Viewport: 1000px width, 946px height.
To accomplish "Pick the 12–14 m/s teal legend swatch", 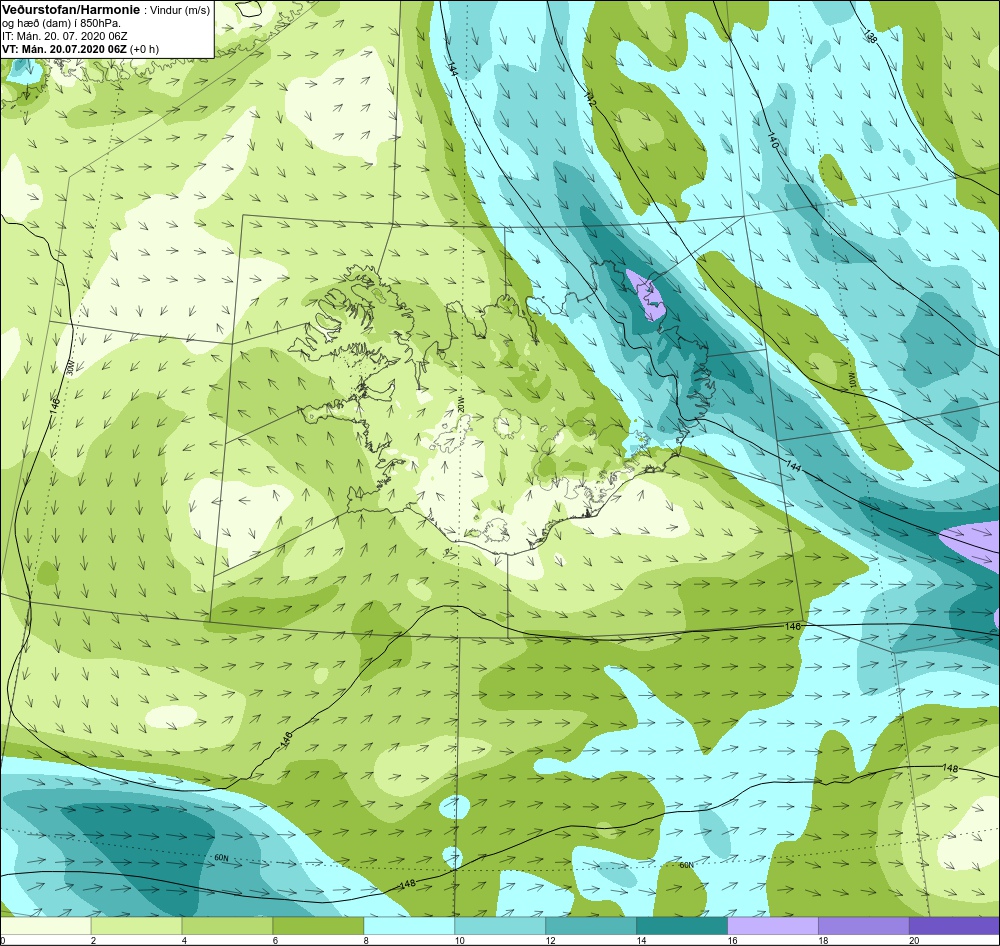I will point(591,926).
